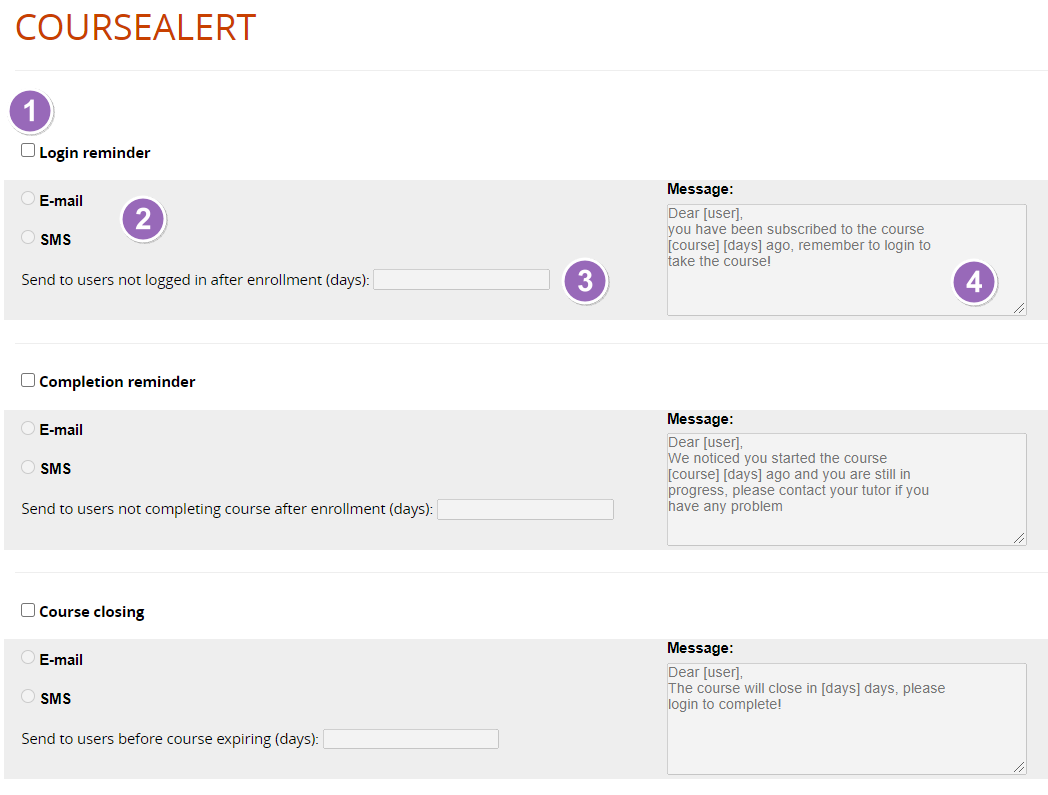Select SMS under Login reminder
Image resolution: width=1048 pixels, height=795 pixels.
point(28,237)
